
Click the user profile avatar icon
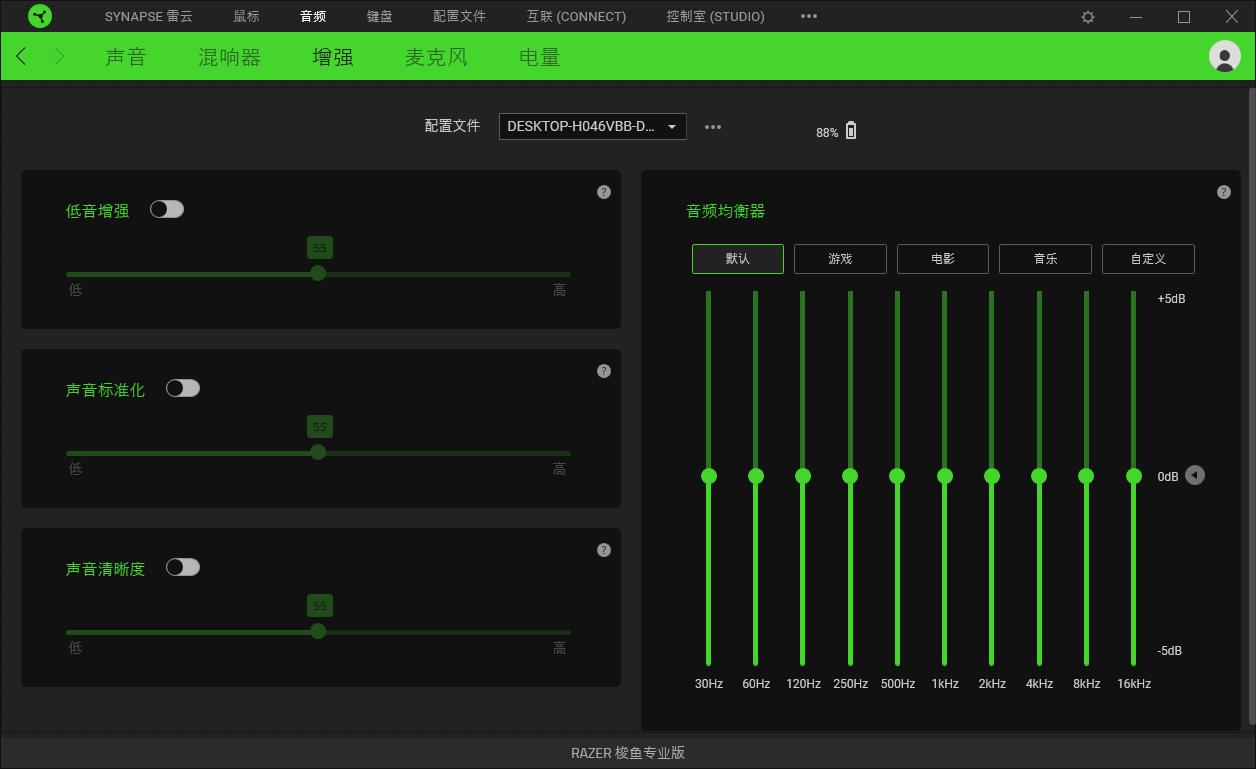pyautogui.click(x=1224, y=56)
